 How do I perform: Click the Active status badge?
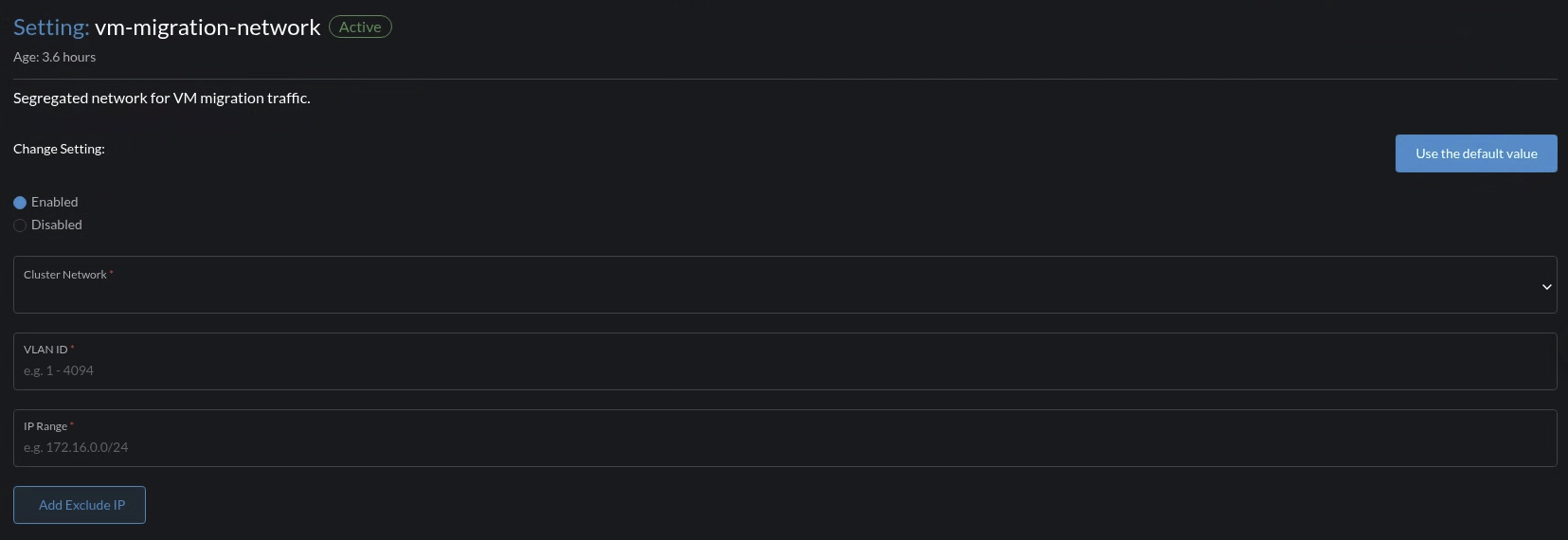click(x=360, y=27)
